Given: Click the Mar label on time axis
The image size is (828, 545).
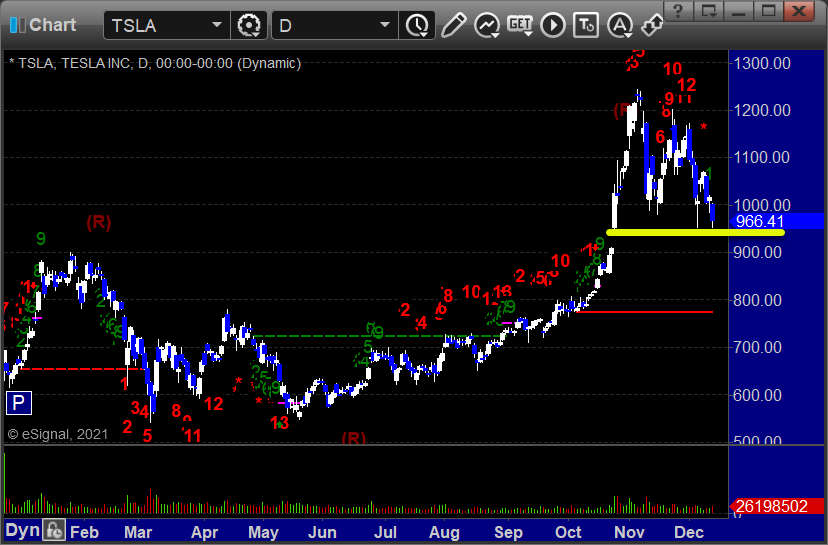Looking at the screenshot, I should tap(138, 532).
